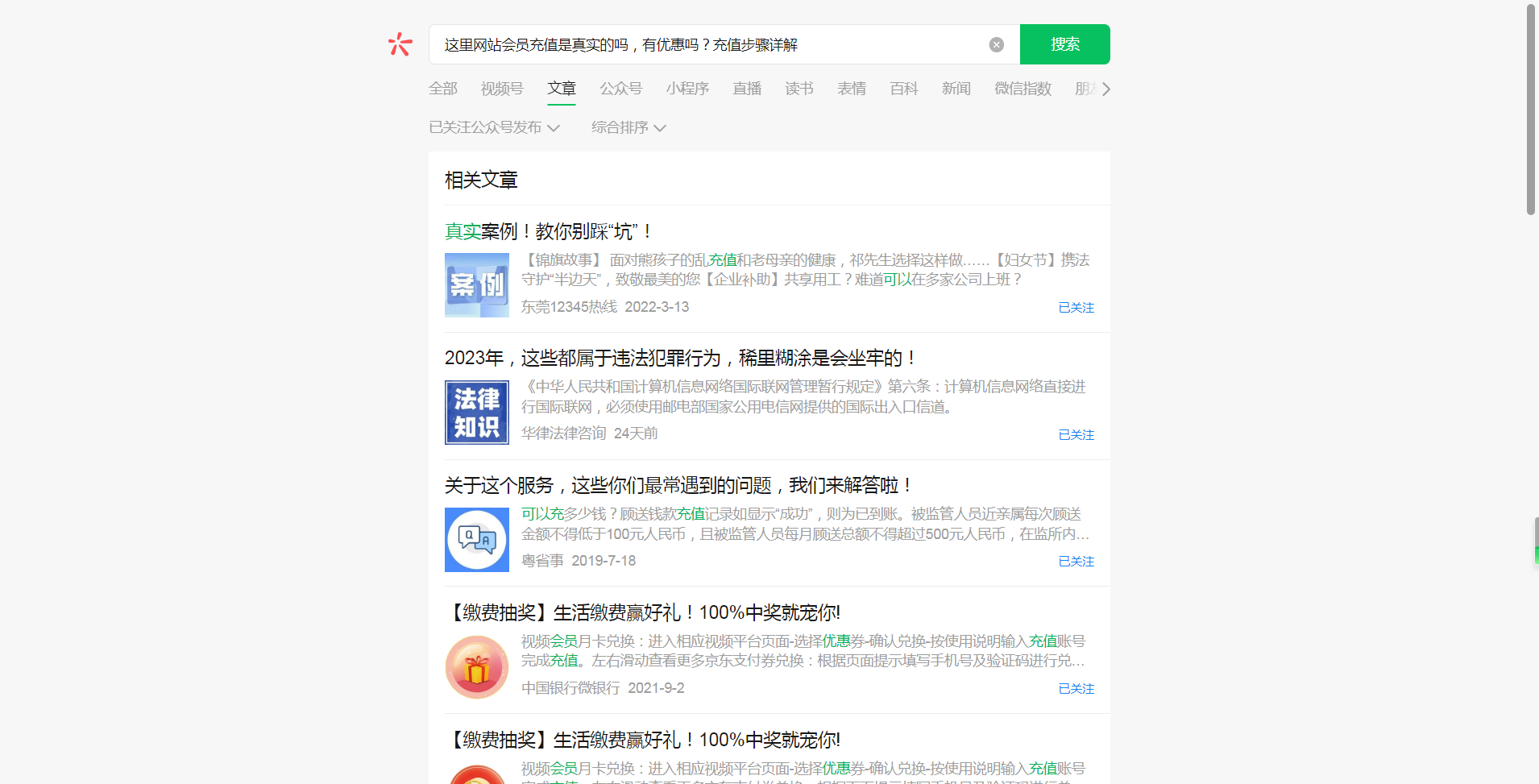Screen dimensions: 1539x784
Task: Click the 法律知识 article thumbnail
Action: tap(477, 413)
